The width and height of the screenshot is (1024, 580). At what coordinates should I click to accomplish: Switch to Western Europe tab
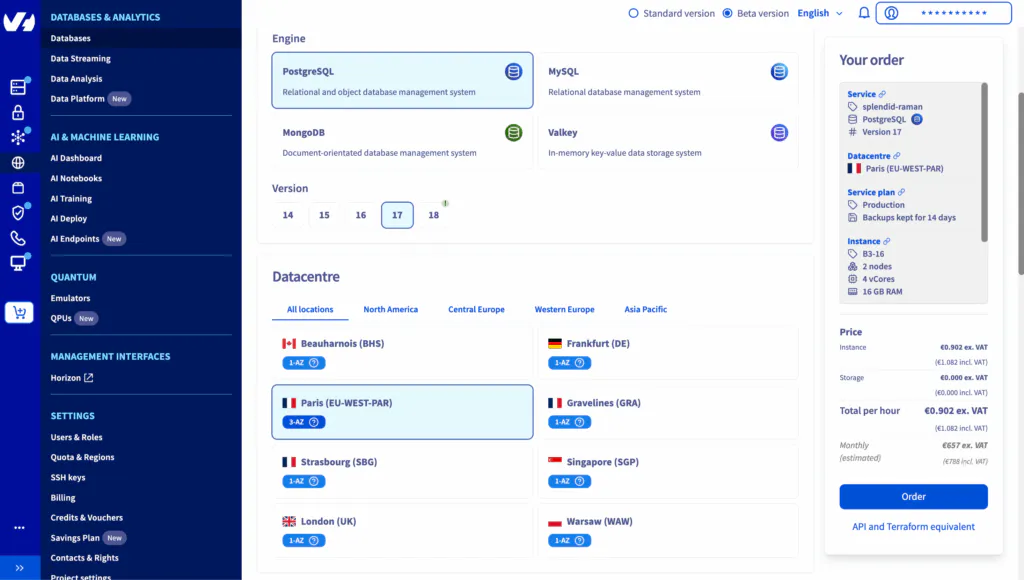[x=564, y=310]
